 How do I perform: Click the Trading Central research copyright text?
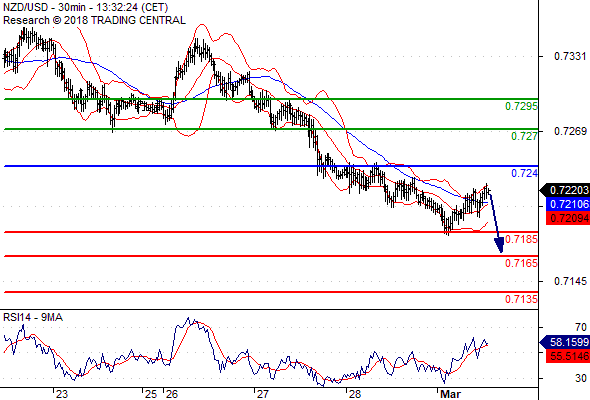[94, 20]
